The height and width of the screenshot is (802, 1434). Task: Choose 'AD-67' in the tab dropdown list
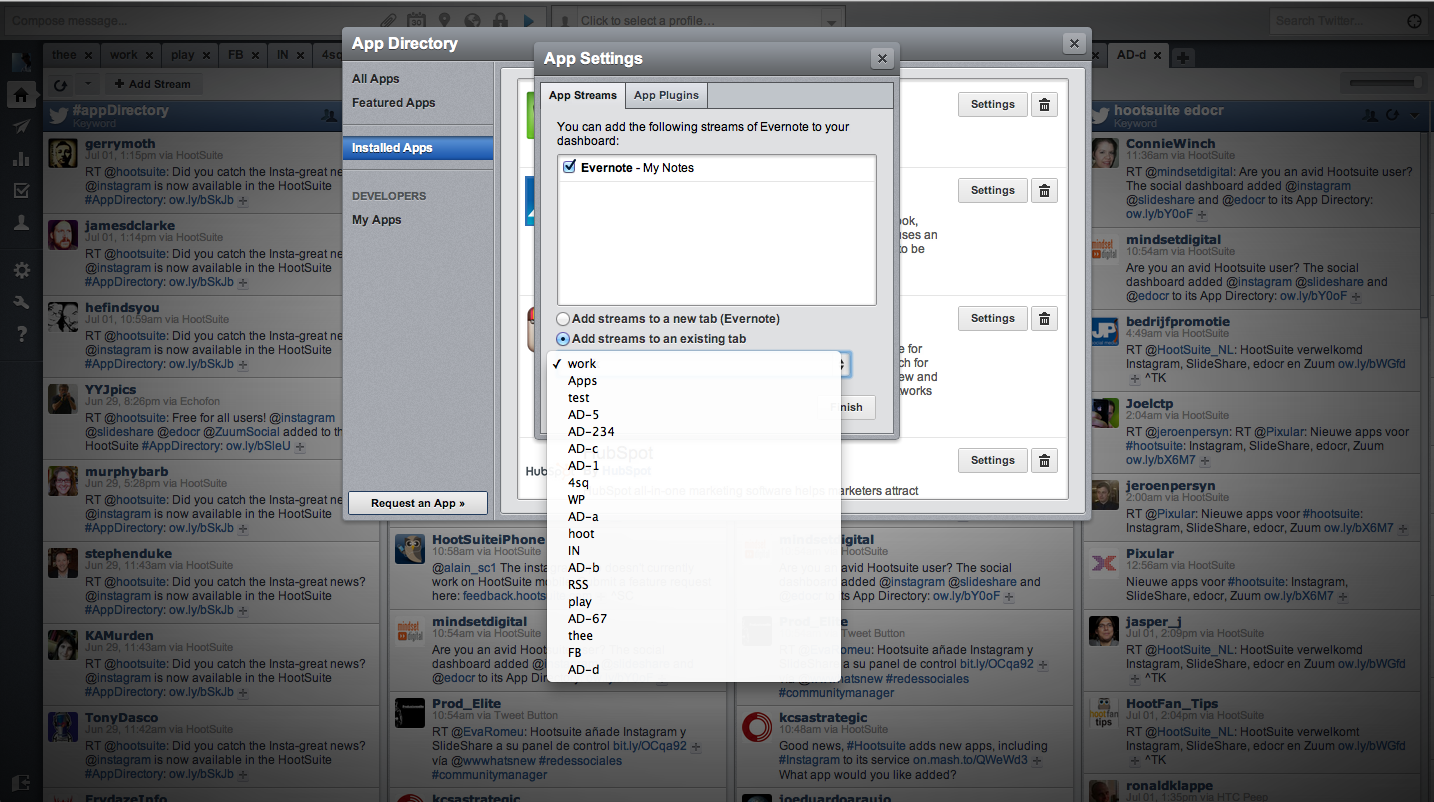coord(694,619)
